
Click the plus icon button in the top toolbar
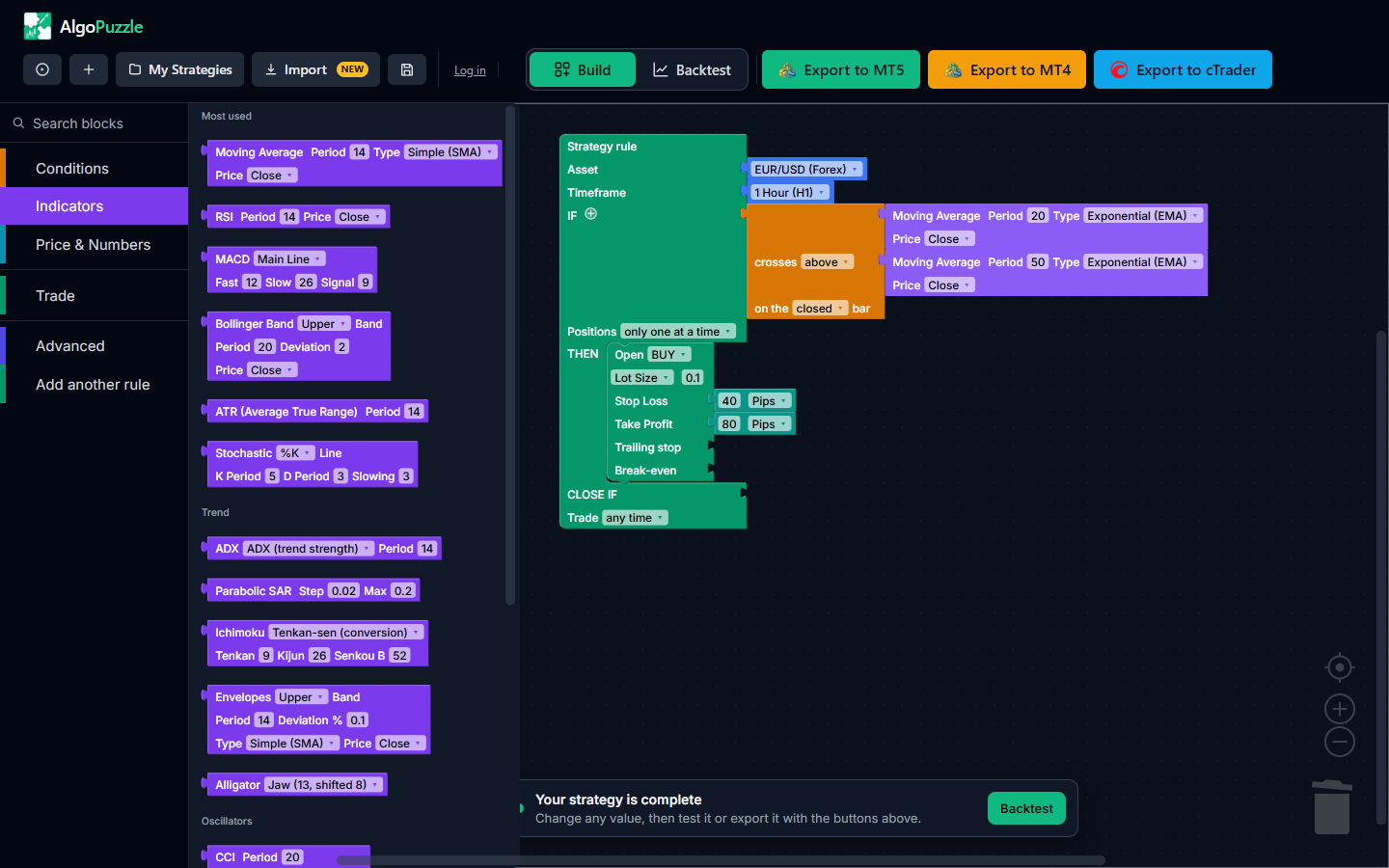89,69
